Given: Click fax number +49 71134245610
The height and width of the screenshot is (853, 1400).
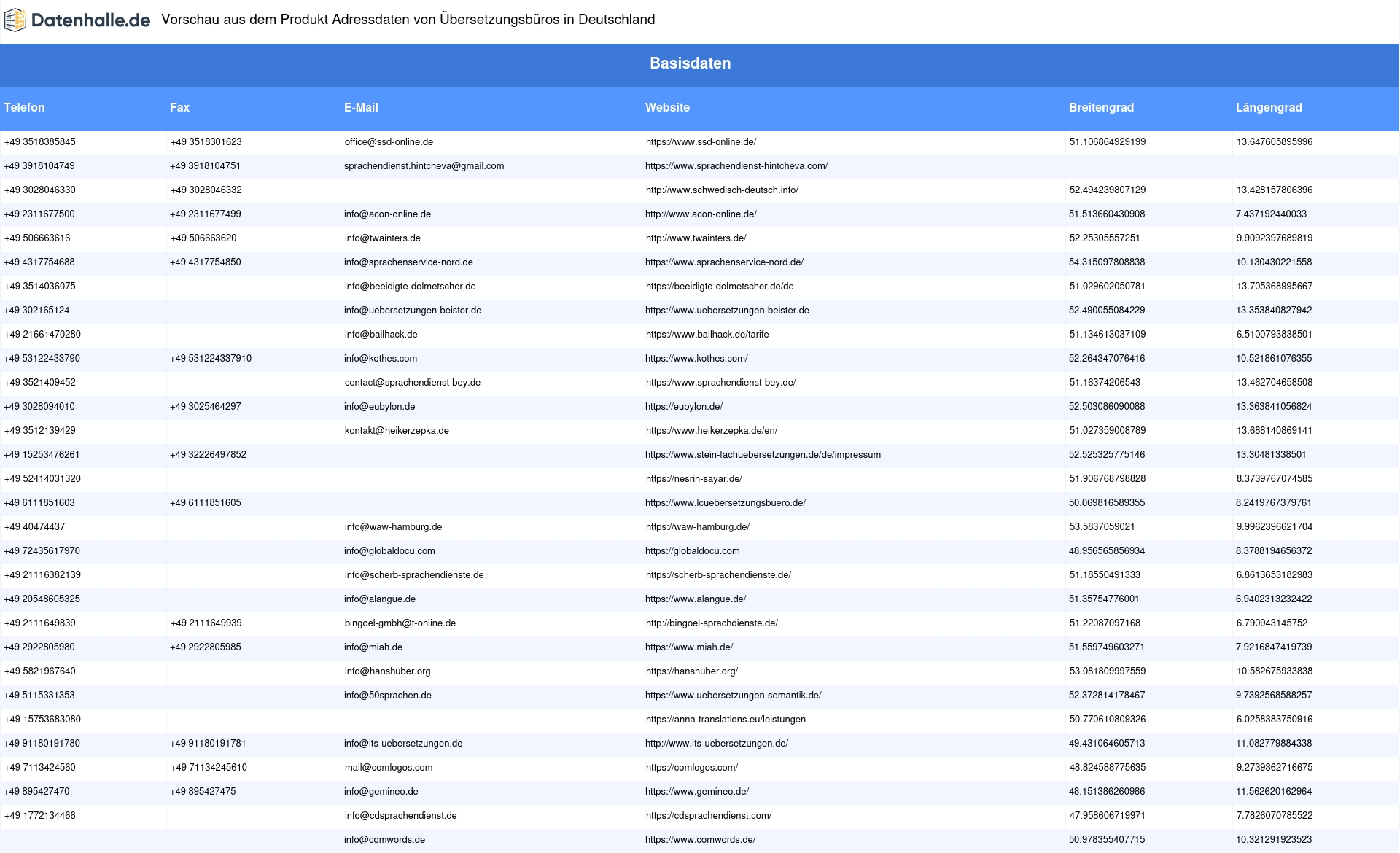Looking at the screenshot, I should point(209,768).
